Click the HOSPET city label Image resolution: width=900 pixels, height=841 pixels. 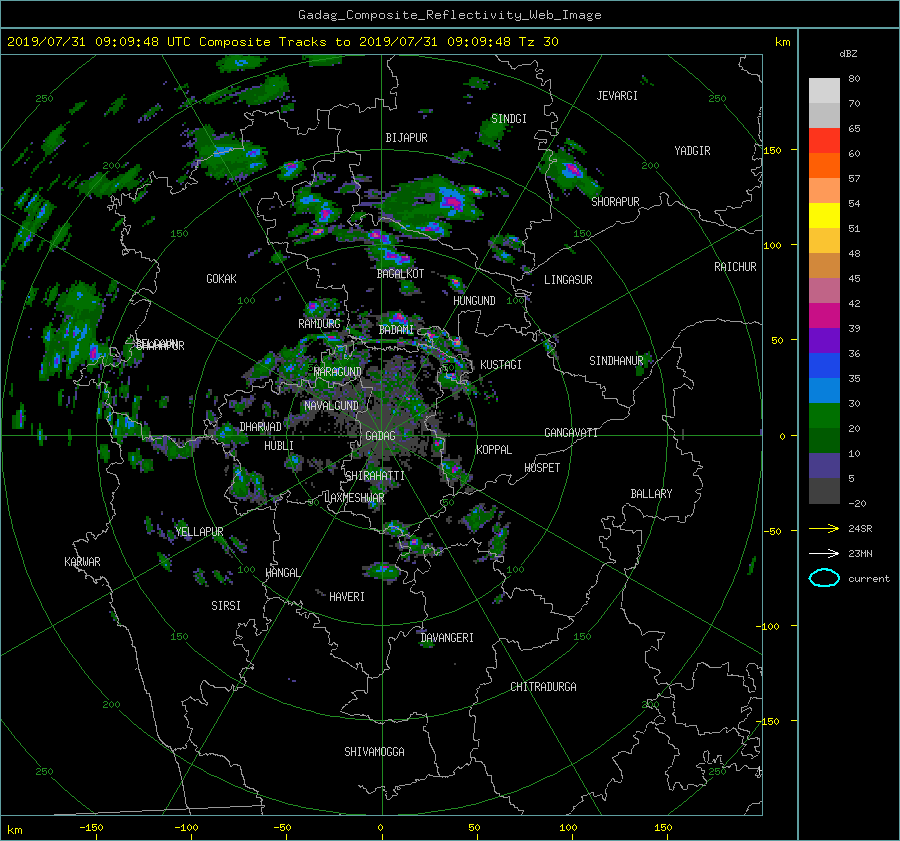[542, 468]
